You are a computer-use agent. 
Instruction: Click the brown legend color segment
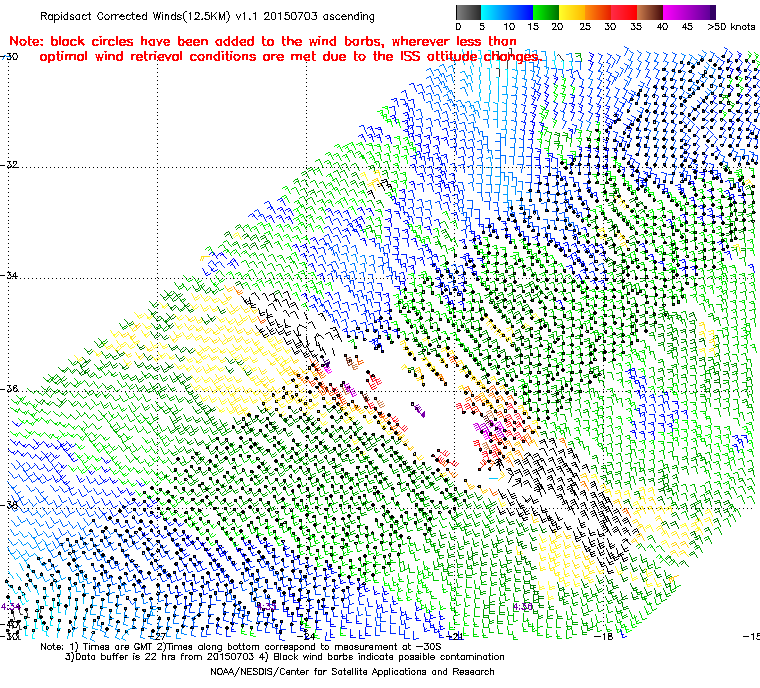tap(650, 12)
